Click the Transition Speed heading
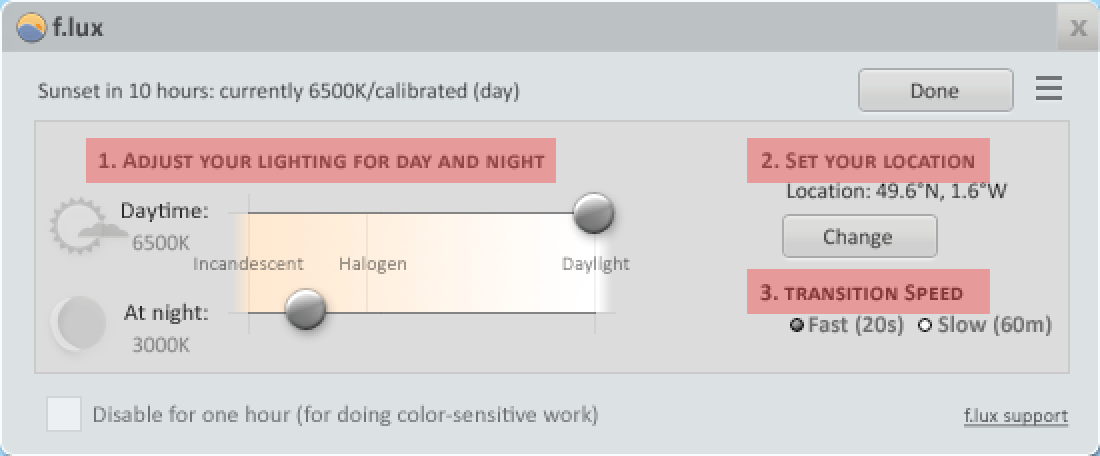The height and width of the screenshot is (456, 1100). pyautogui.click(x=868, y=292)
